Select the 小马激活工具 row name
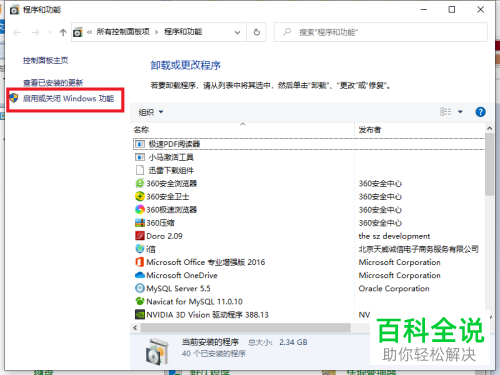Viewport: 500px width, 375px height. [x=171, y=157]
